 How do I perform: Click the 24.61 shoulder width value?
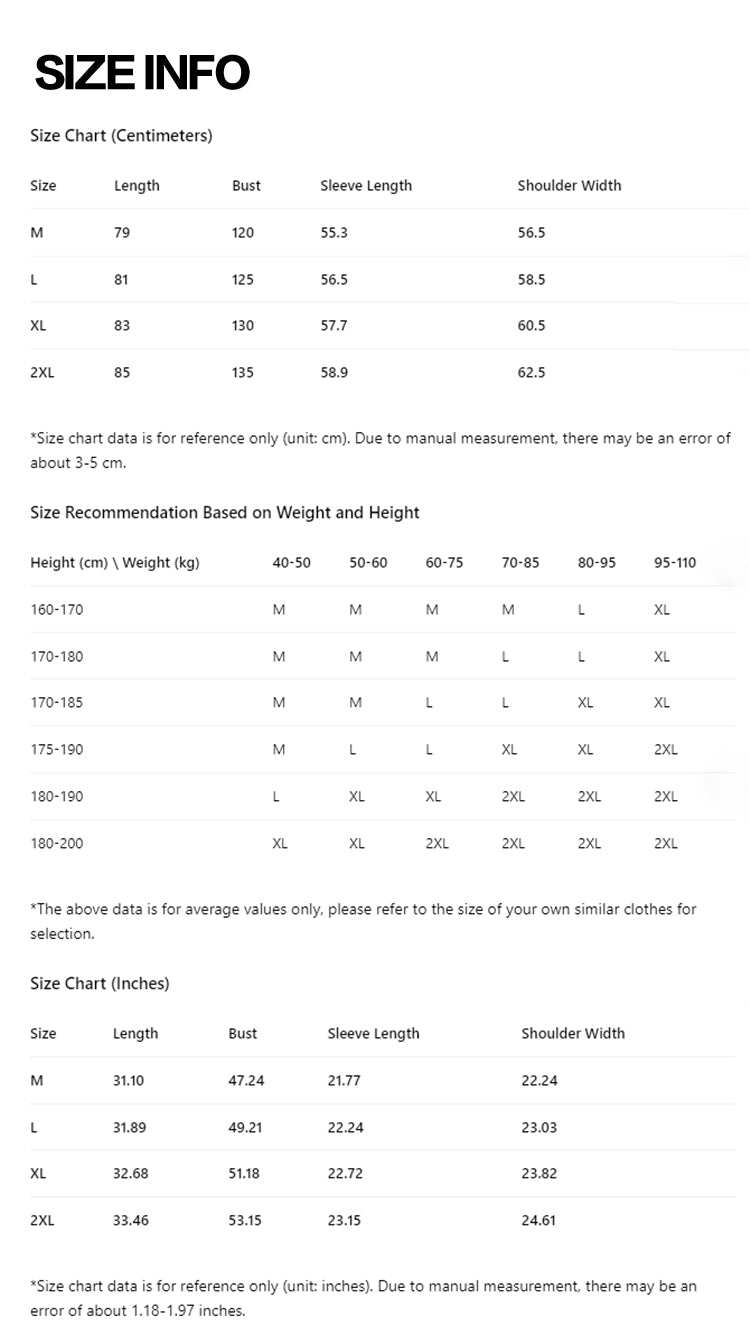point(539,1221)
